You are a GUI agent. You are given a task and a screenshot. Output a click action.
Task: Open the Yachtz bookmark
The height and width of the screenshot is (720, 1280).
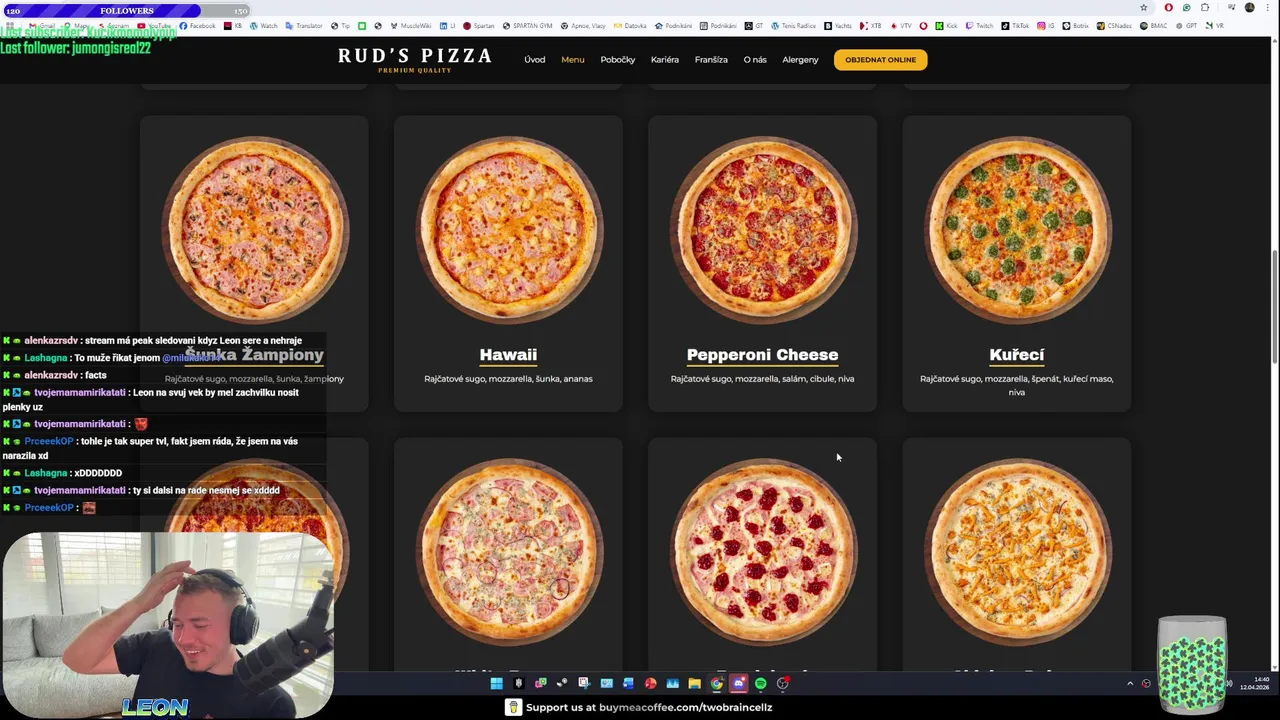[838, 26]
